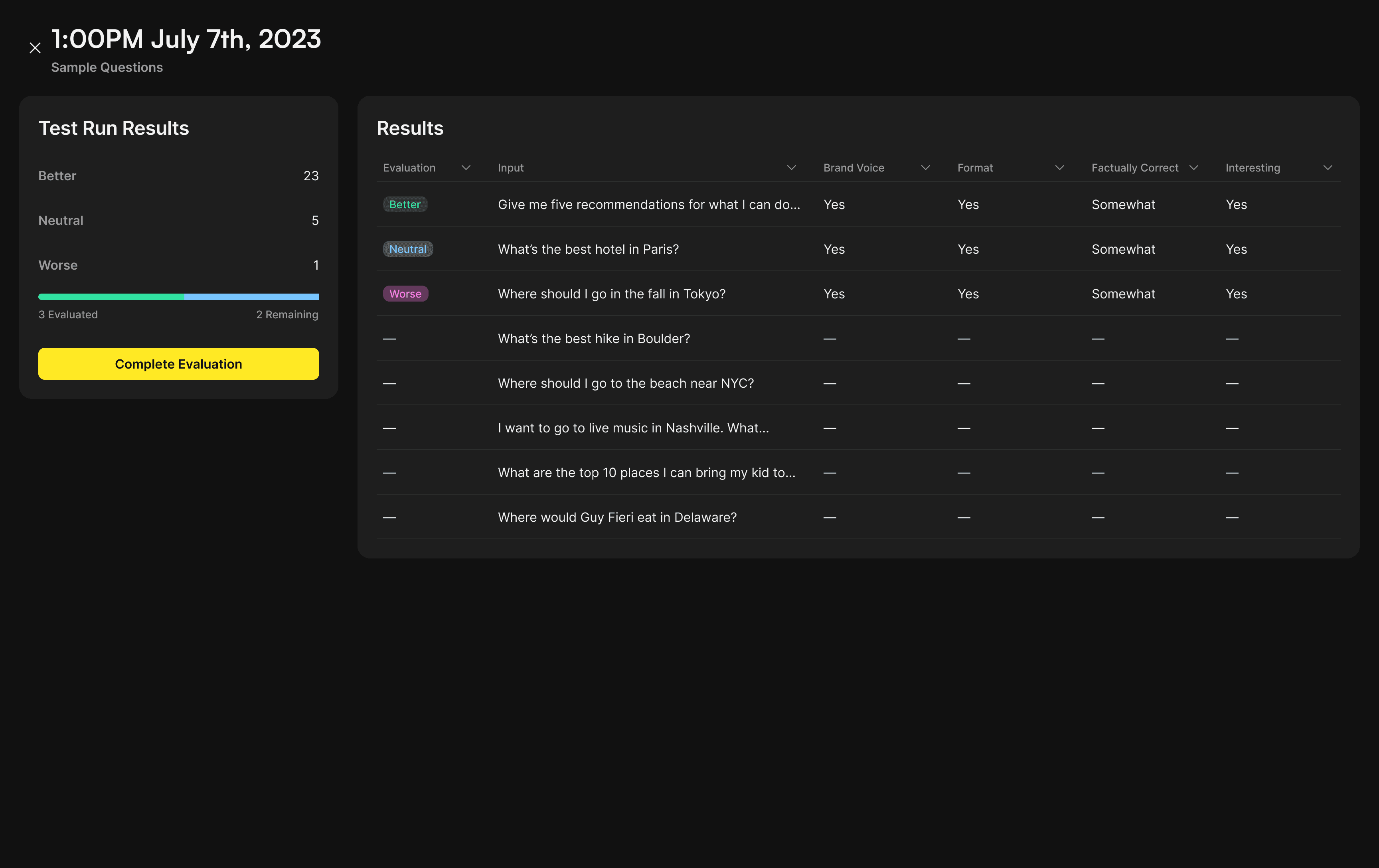Click the blue Neutral evaluation badge
Viewport: 1379px width, 868px height.
tap(407, 249)
